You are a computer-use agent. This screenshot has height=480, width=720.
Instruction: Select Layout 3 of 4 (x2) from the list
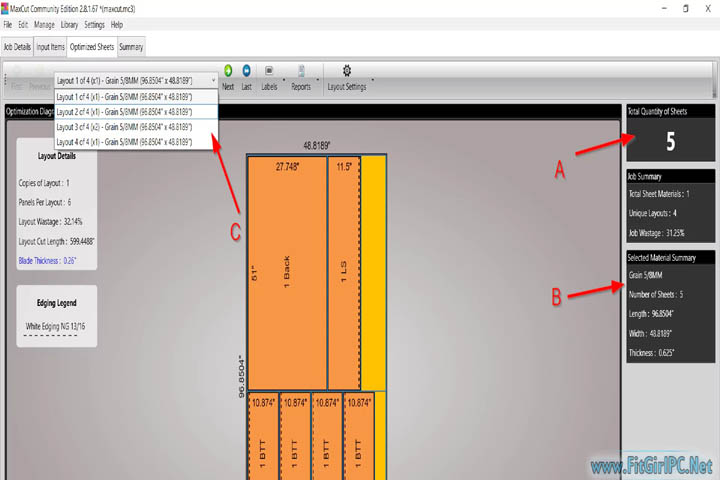click(136, 127)
